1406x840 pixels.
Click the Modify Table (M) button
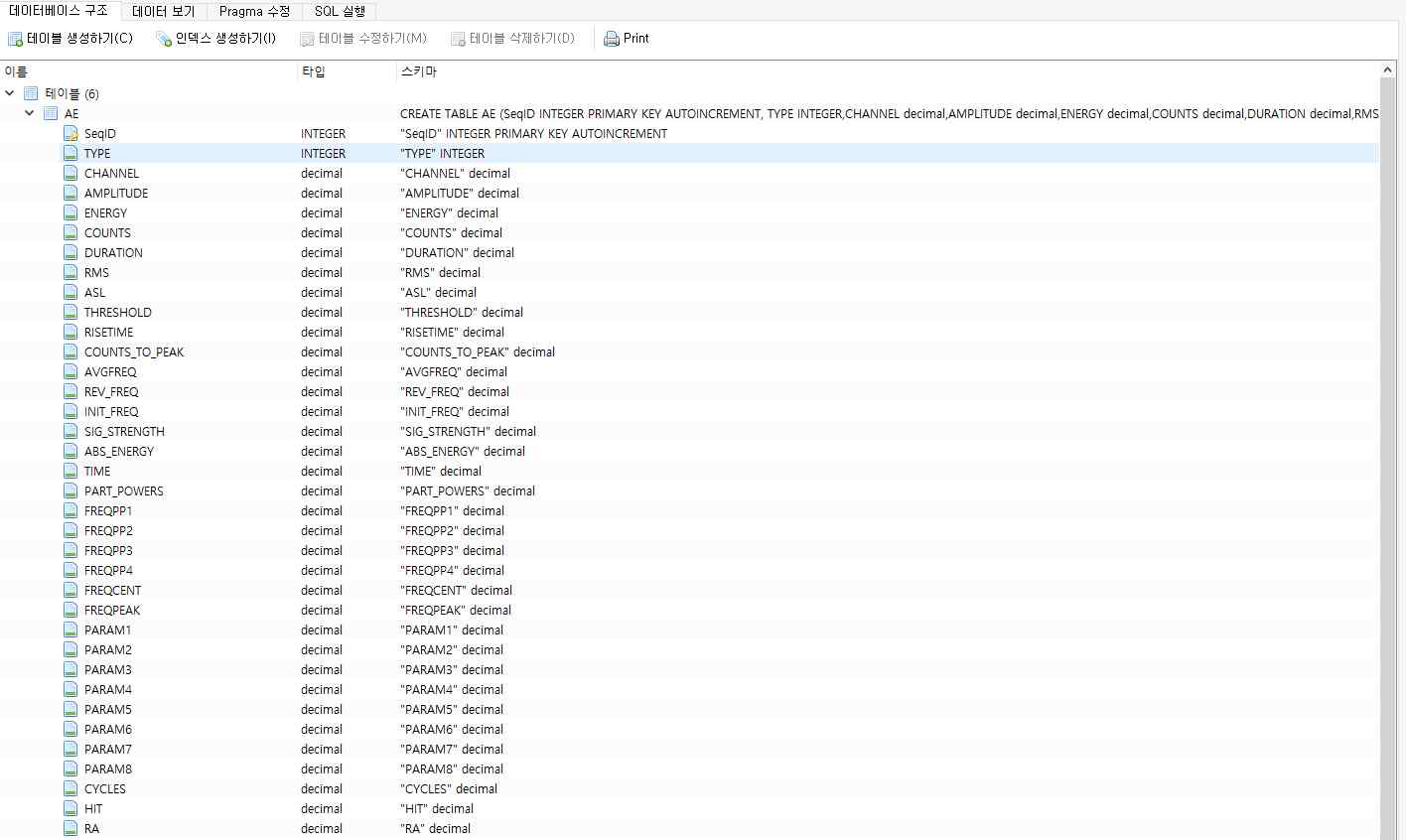363,39
